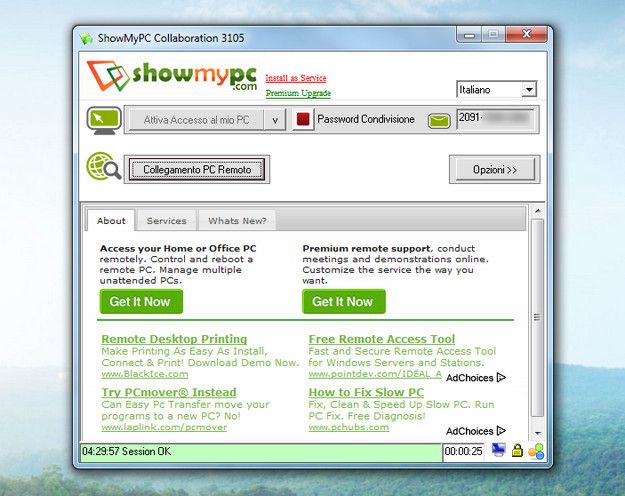Click the vertical scrollbar thumb

click(538, 318)
